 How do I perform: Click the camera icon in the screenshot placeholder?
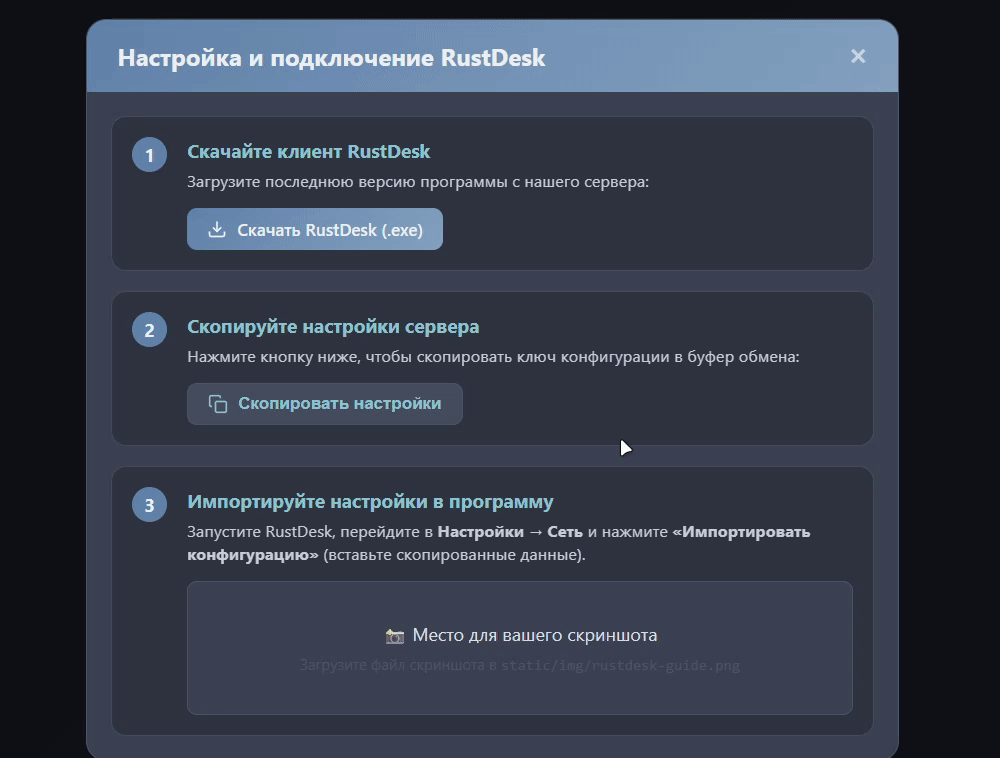click(395, 636)
